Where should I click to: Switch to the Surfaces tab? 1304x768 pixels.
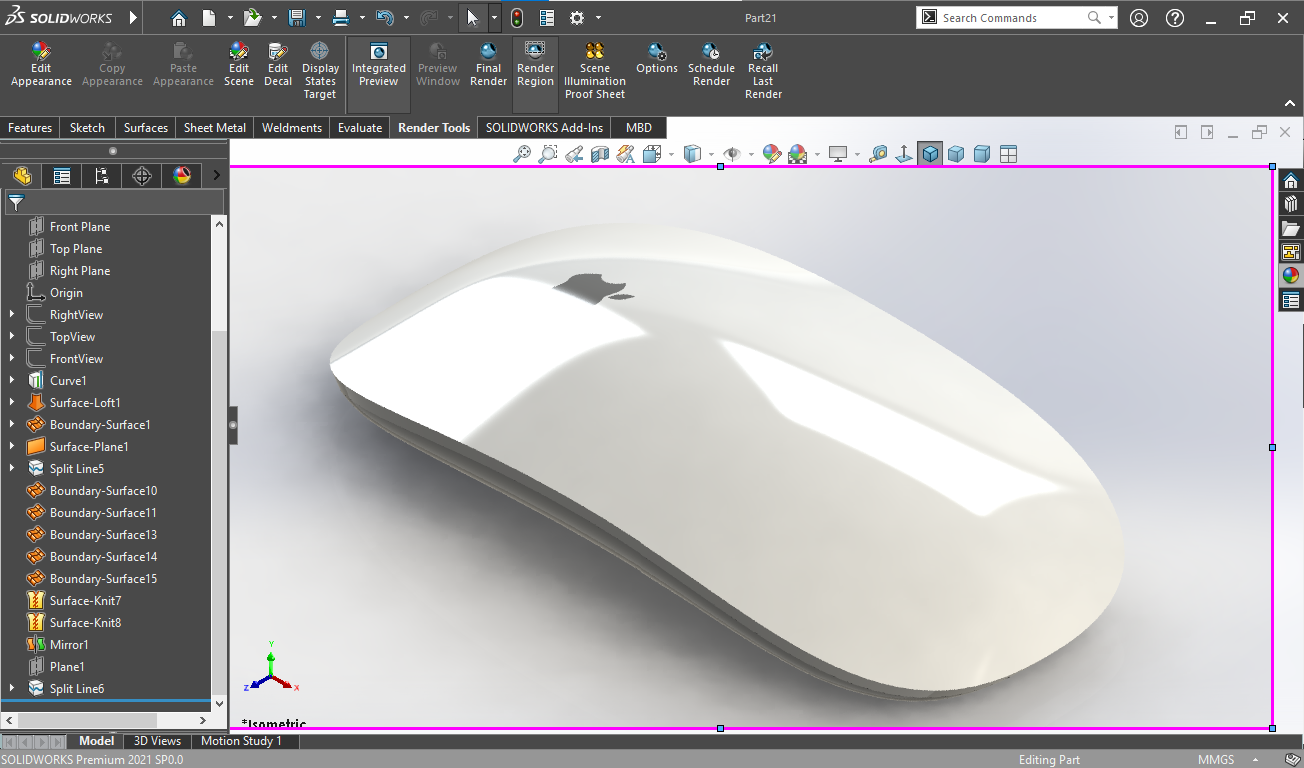pos(146,128)
